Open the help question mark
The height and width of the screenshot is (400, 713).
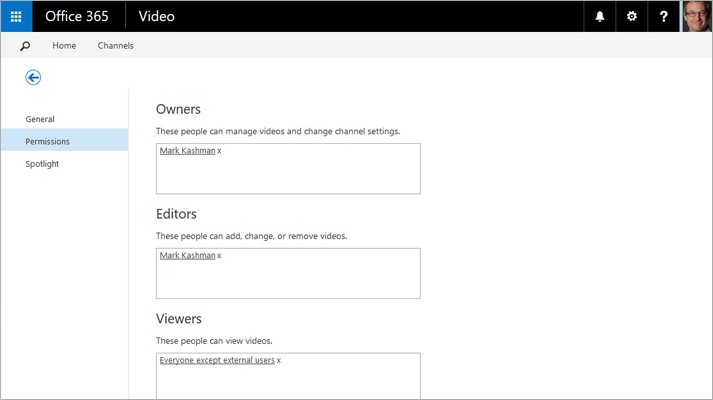click(x=663, y=16)
